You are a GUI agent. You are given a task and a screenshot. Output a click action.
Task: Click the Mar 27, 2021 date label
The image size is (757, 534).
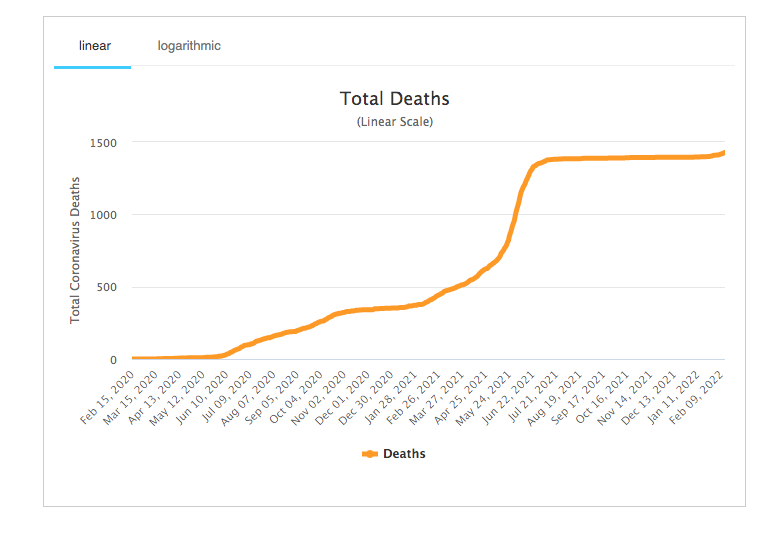(x=440, y=398)
